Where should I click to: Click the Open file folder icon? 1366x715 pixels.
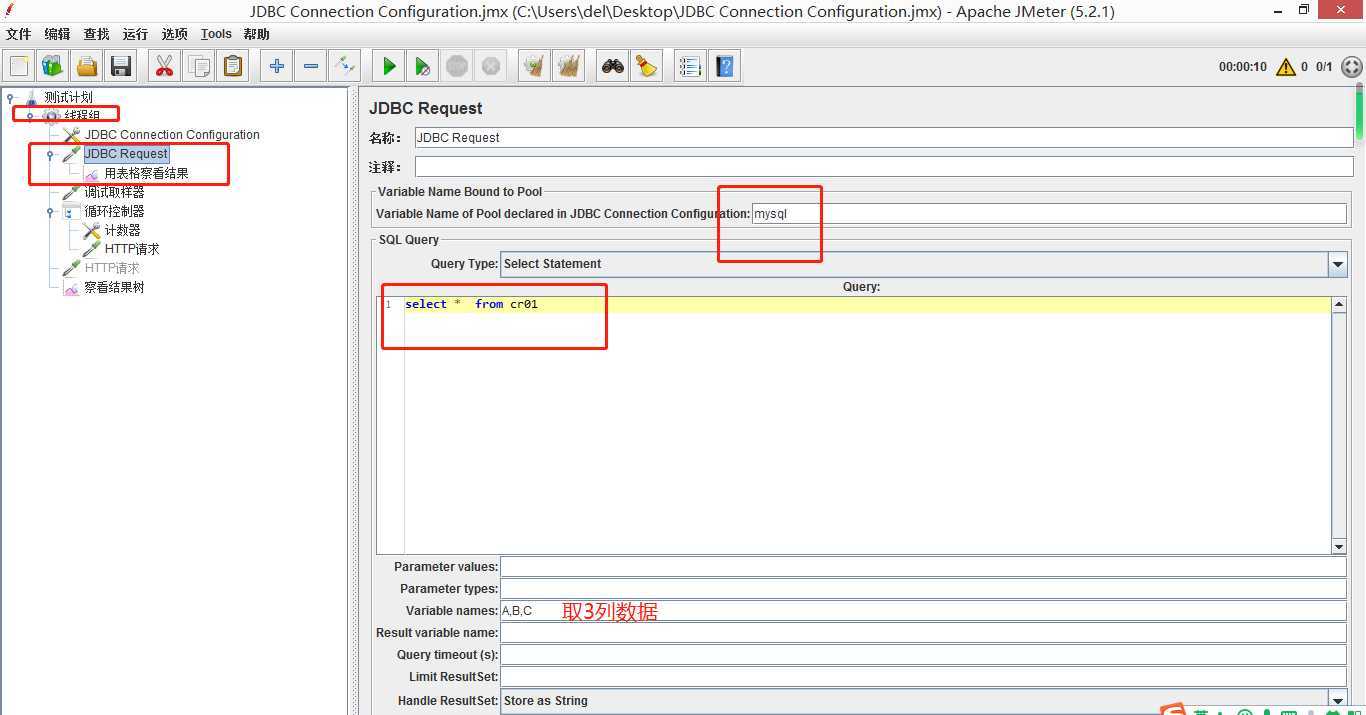pos(87,66)
